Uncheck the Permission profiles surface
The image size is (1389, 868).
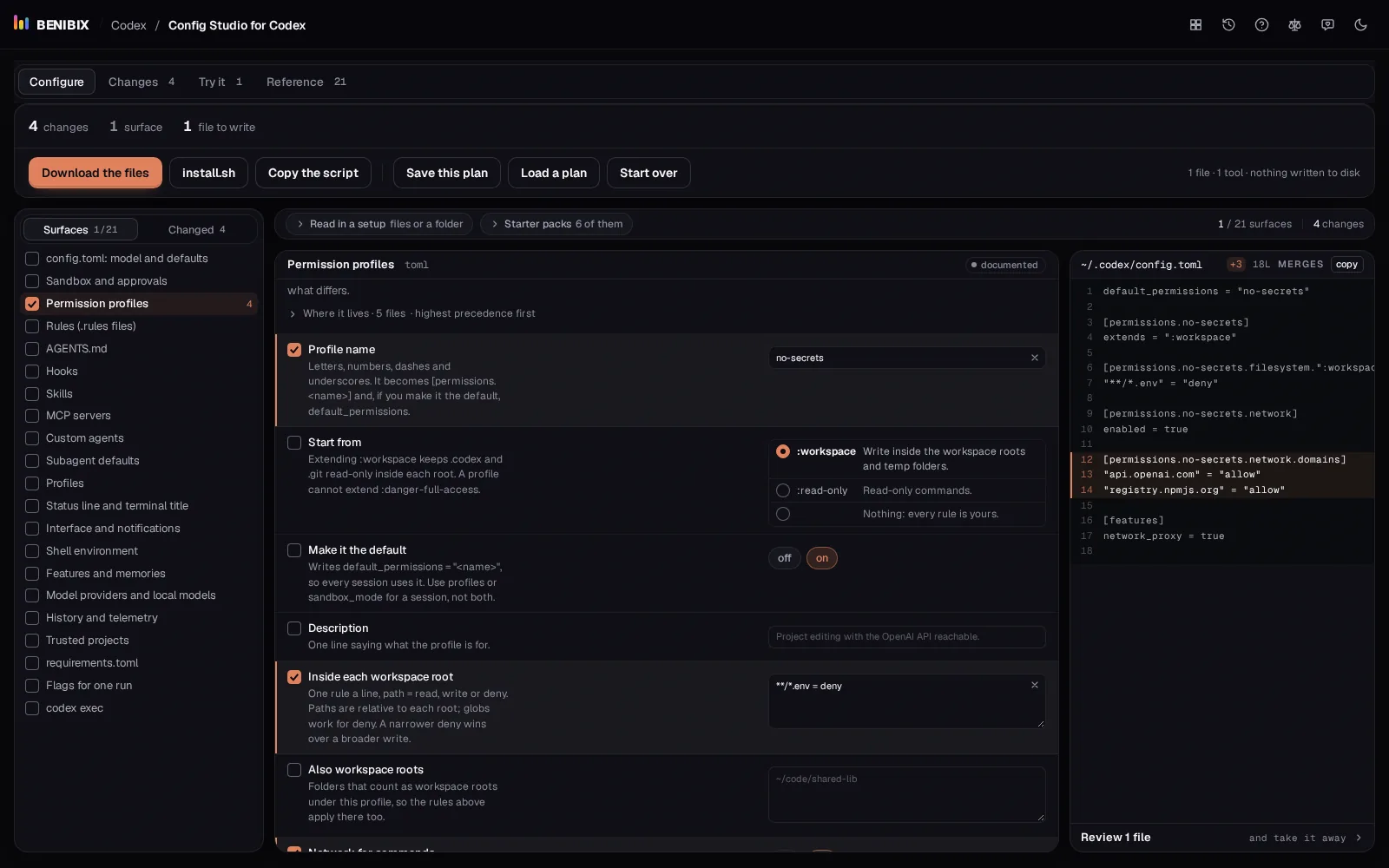[x=32, y=304]
